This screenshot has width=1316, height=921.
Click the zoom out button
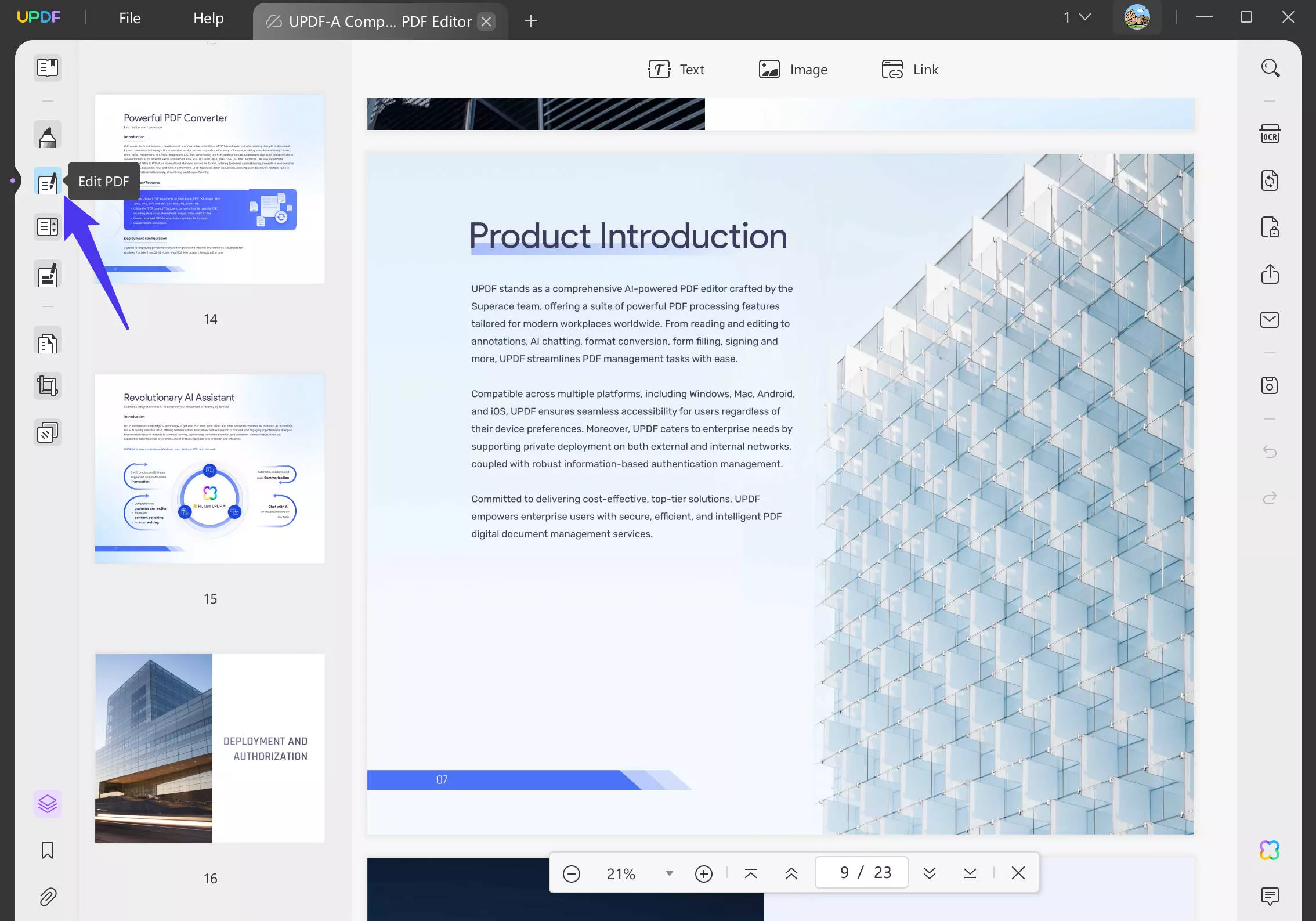coord(571,873)
